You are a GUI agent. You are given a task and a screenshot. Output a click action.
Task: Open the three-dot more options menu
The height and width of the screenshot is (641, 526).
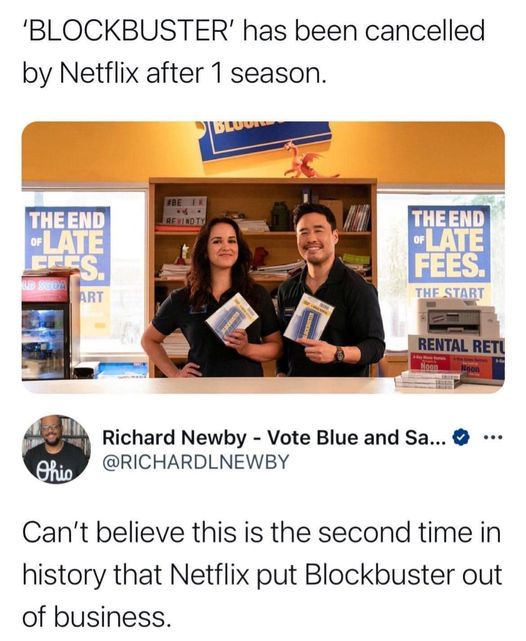click(x=492, y=438)
